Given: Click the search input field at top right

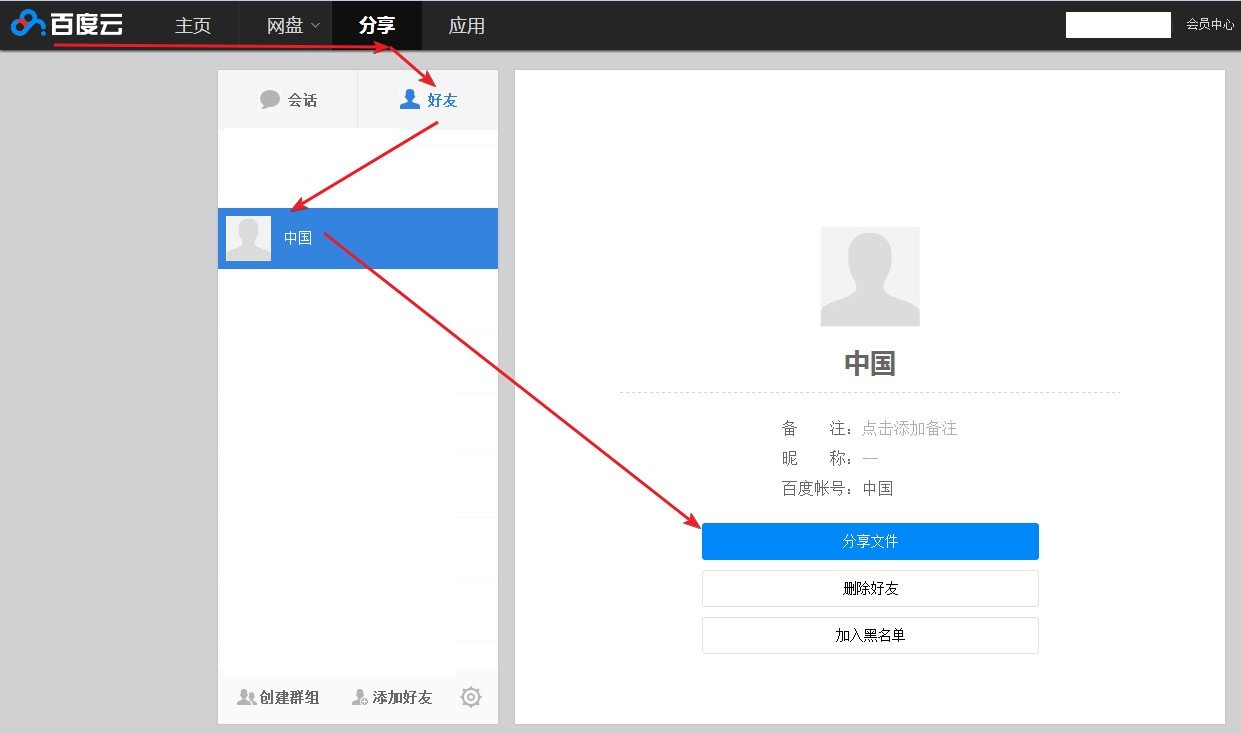Looking at the screenshot, I should click(1117, 24).
